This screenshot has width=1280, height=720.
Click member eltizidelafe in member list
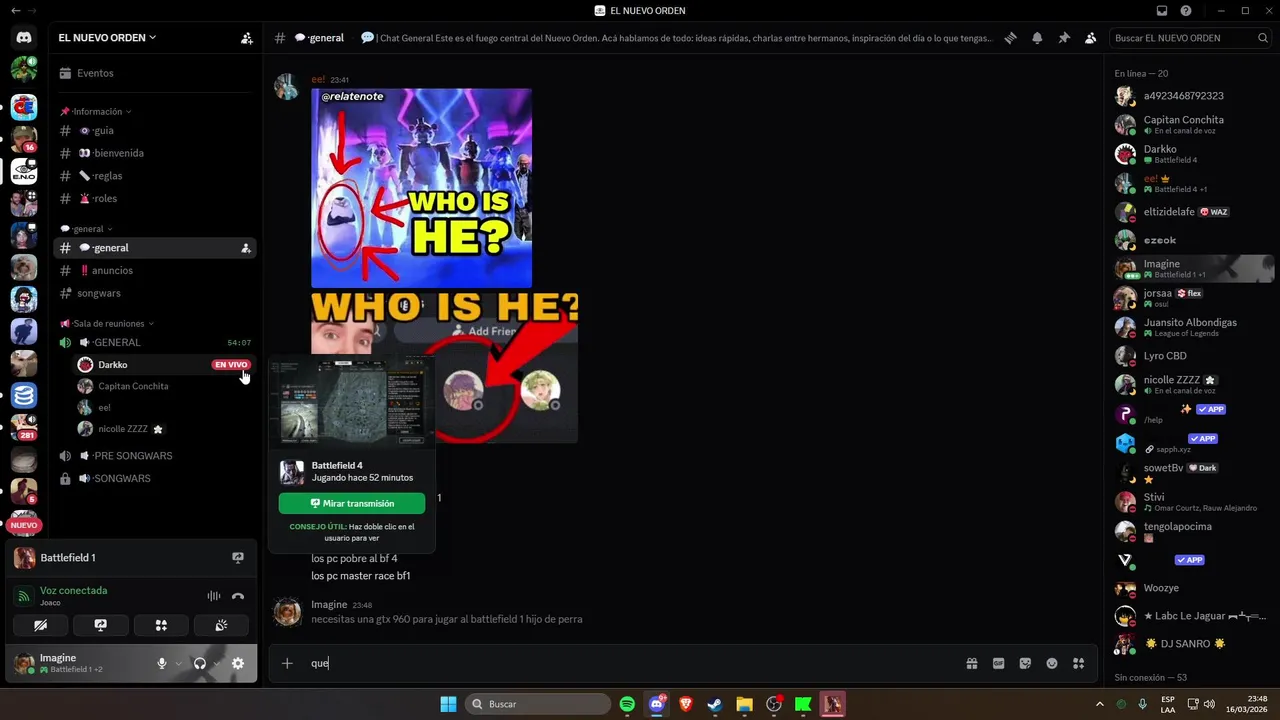coord(1192,212)
